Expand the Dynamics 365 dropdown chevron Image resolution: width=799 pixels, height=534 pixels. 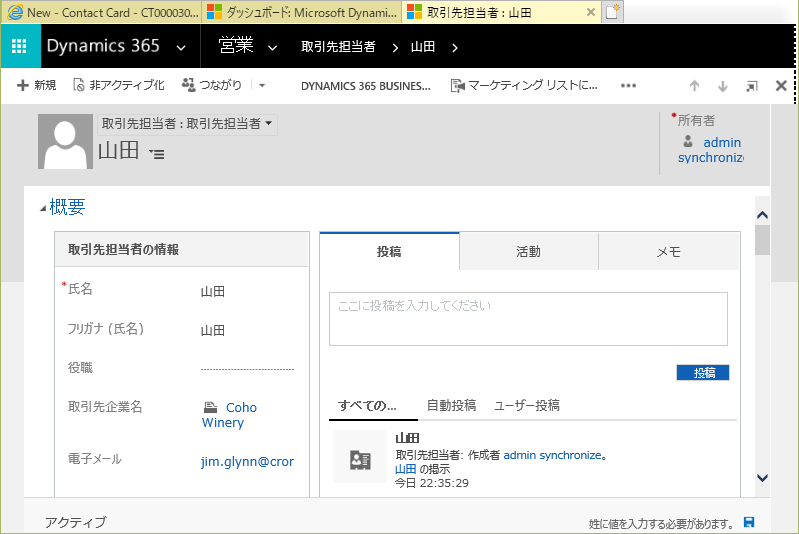coord(181,48)
